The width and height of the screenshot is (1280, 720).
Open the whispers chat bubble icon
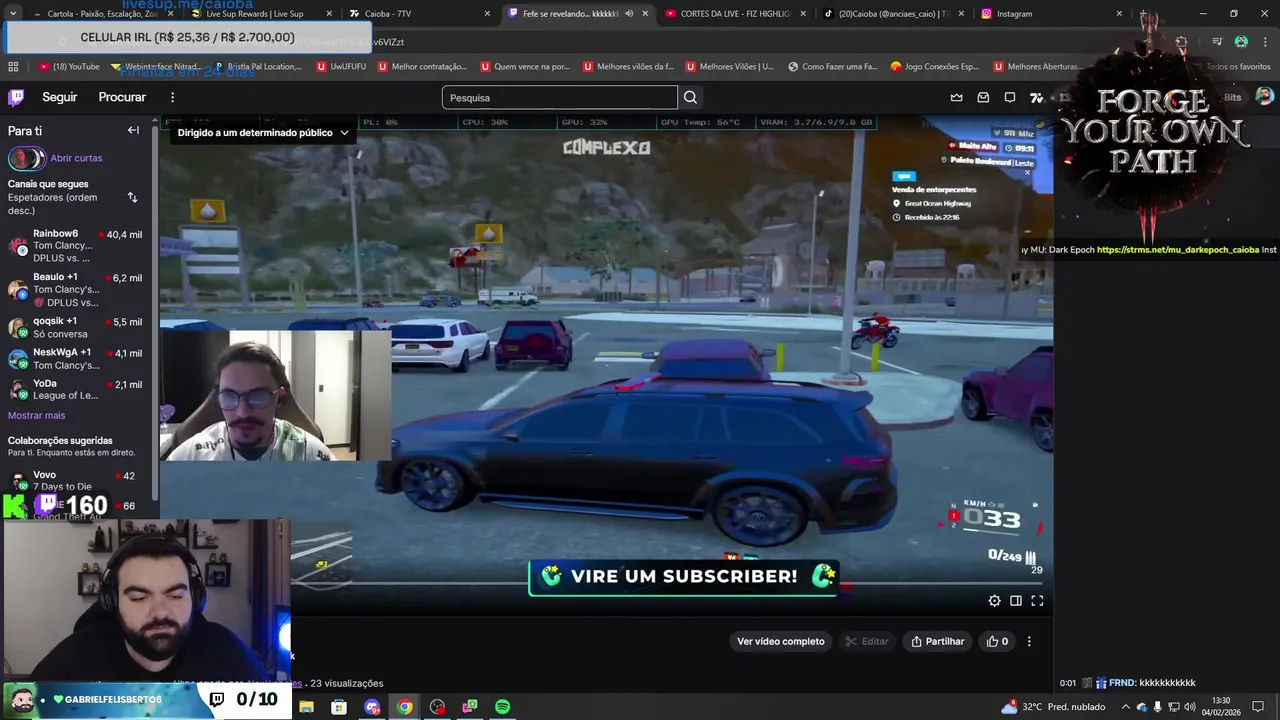[1010, 97]
